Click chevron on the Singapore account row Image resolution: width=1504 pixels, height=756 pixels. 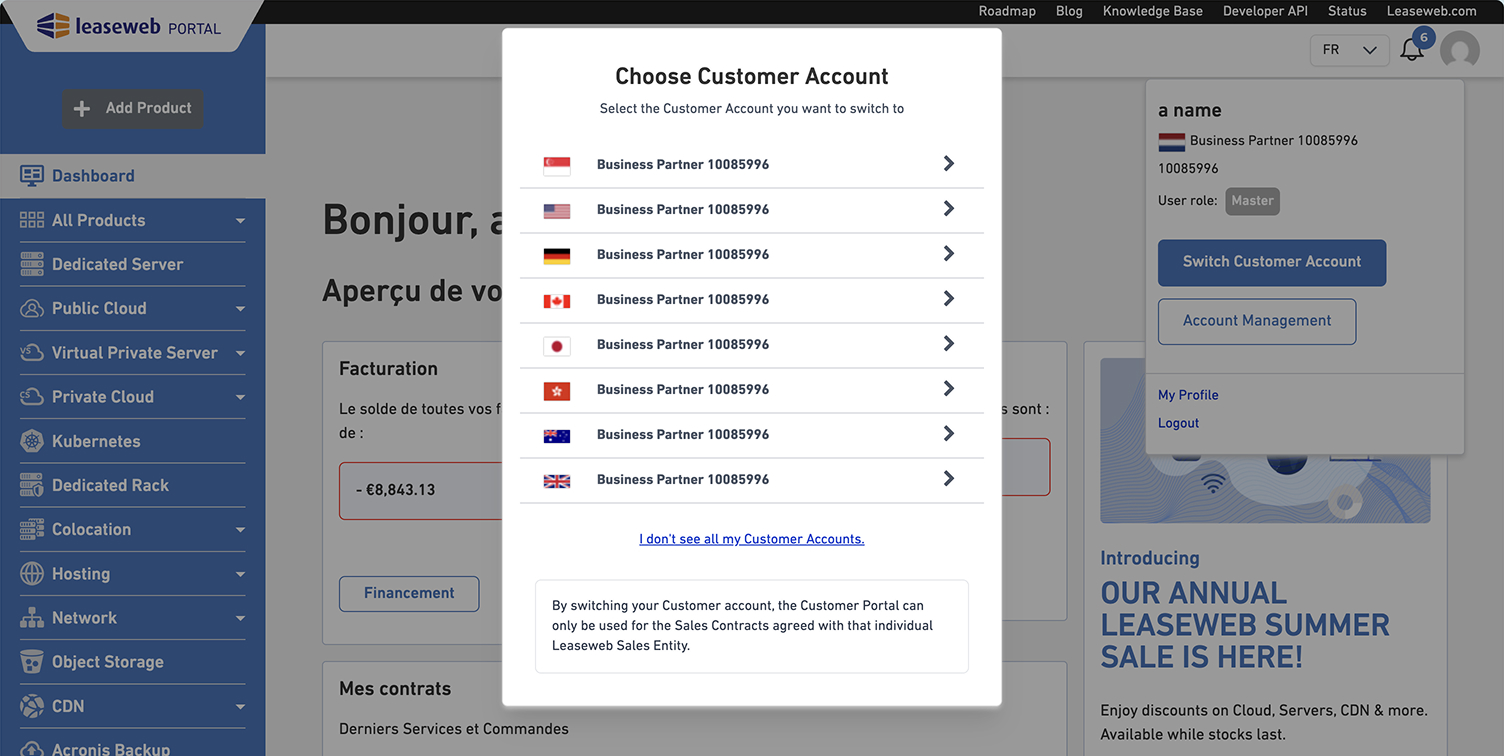[949, 163]
